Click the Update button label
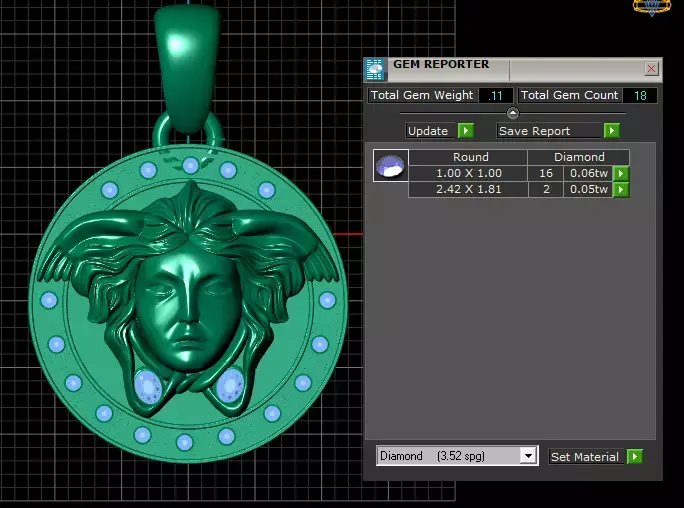684x508 pixels. [x=428, y=131]
